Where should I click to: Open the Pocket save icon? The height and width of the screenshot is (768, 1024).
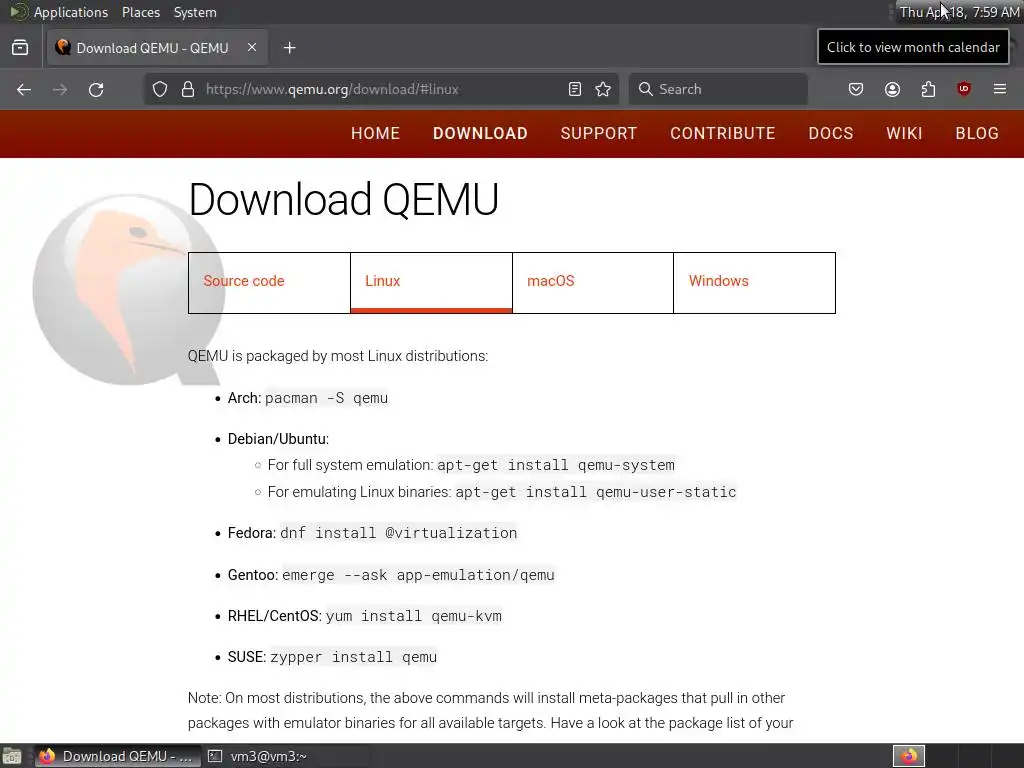856,89
